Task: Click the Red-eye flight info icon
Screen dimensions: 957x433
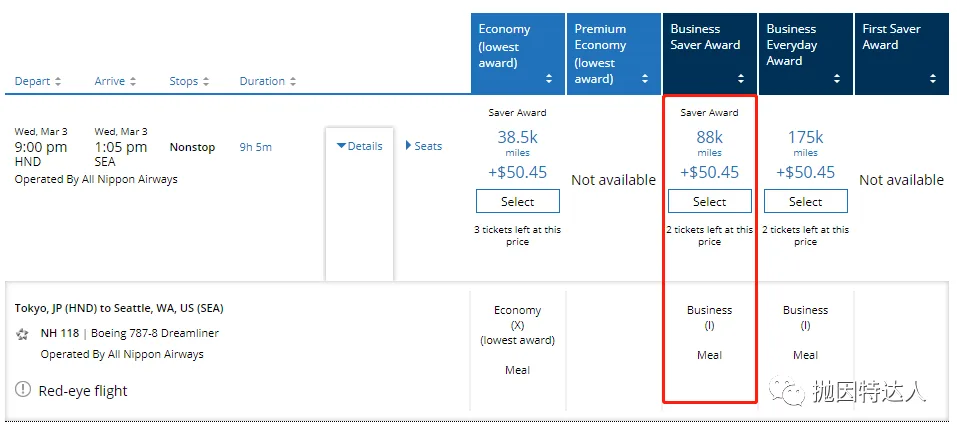Action: click(23, 389)
